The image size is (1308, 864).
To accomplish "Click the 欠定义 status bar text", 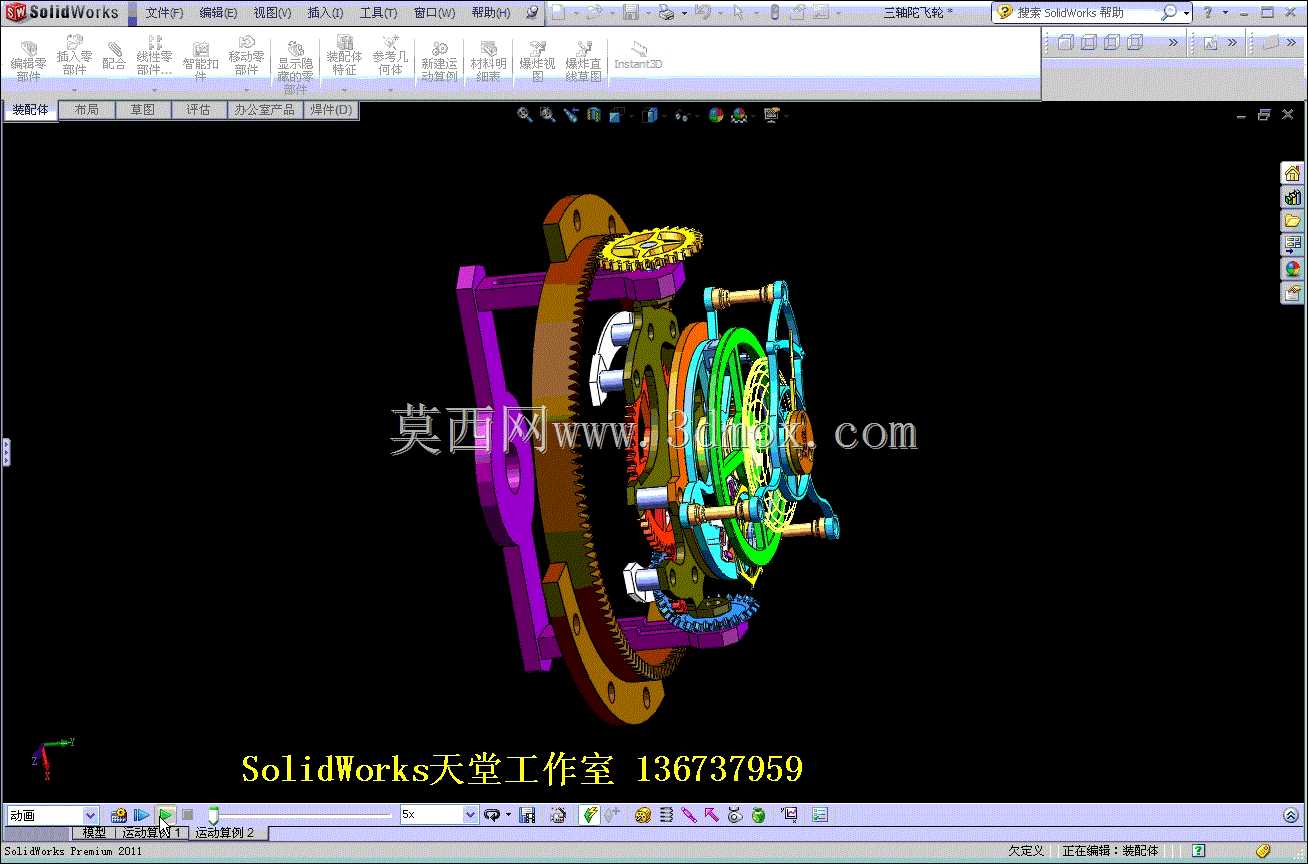I will click(1026, 851).
